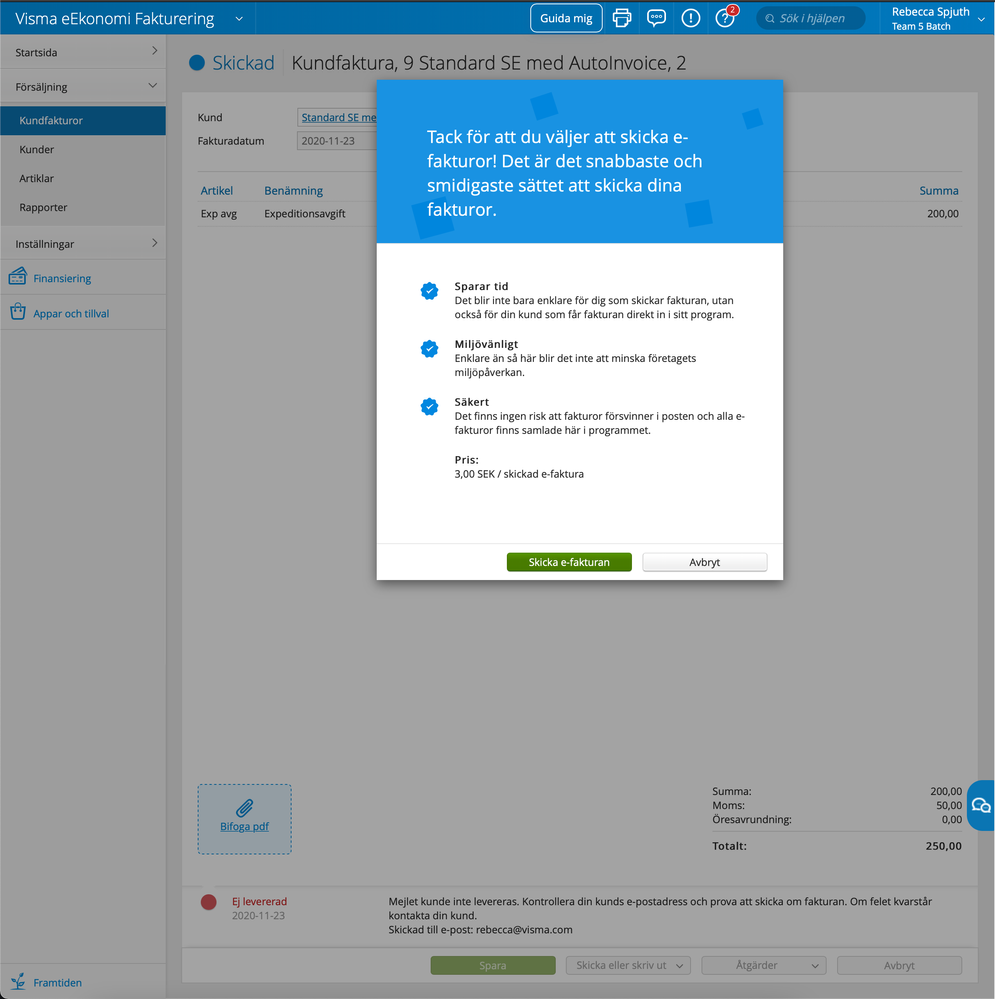Open Appar och tillval link
Screen dimensions: 995x999
pyautogui.click(x=71, y=313)
